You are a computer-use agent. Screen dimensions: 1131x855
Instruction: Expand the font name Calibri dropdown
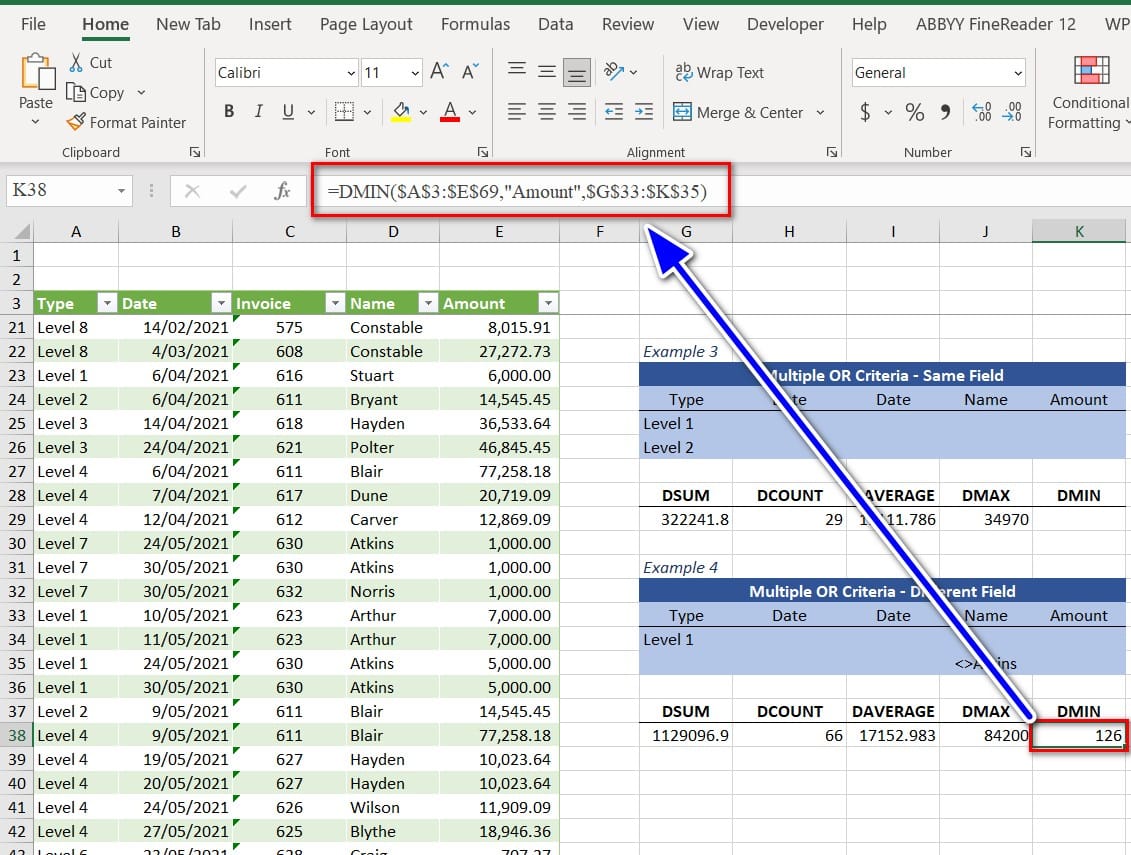click(x=351, y=73)
